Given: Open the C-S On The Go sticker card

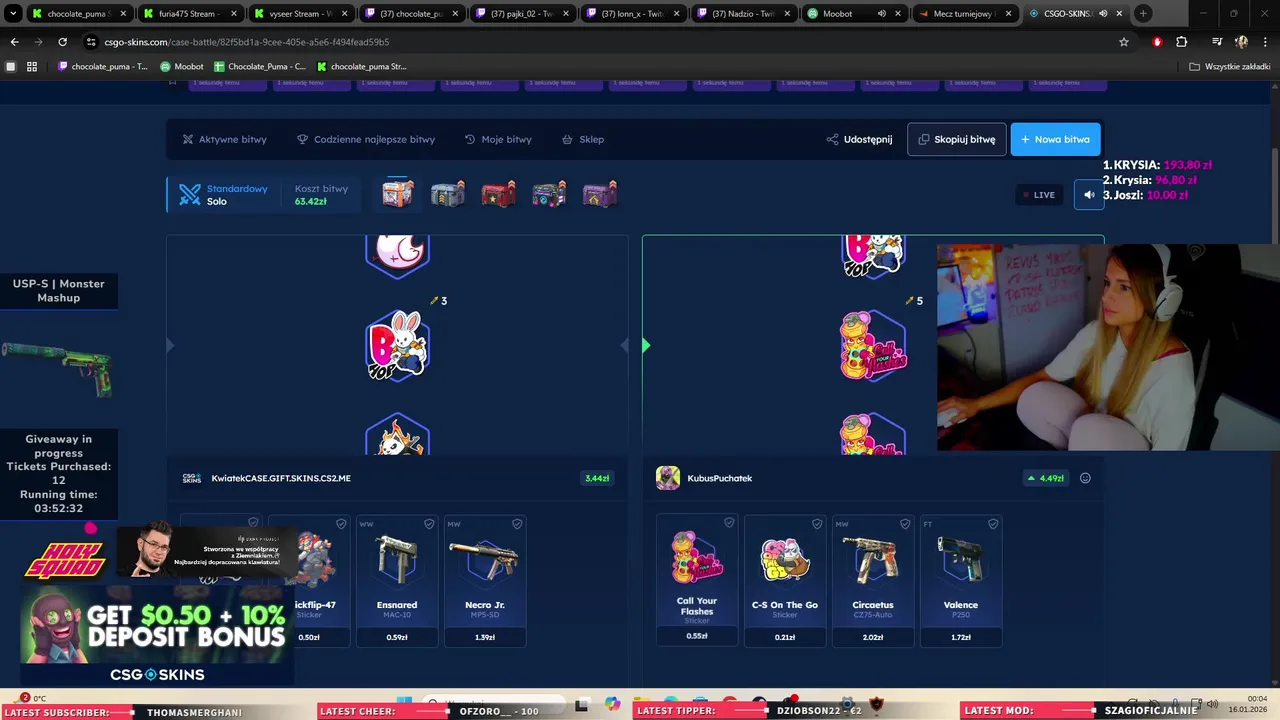Looking at the screenshot, I should tap(785, 581).
